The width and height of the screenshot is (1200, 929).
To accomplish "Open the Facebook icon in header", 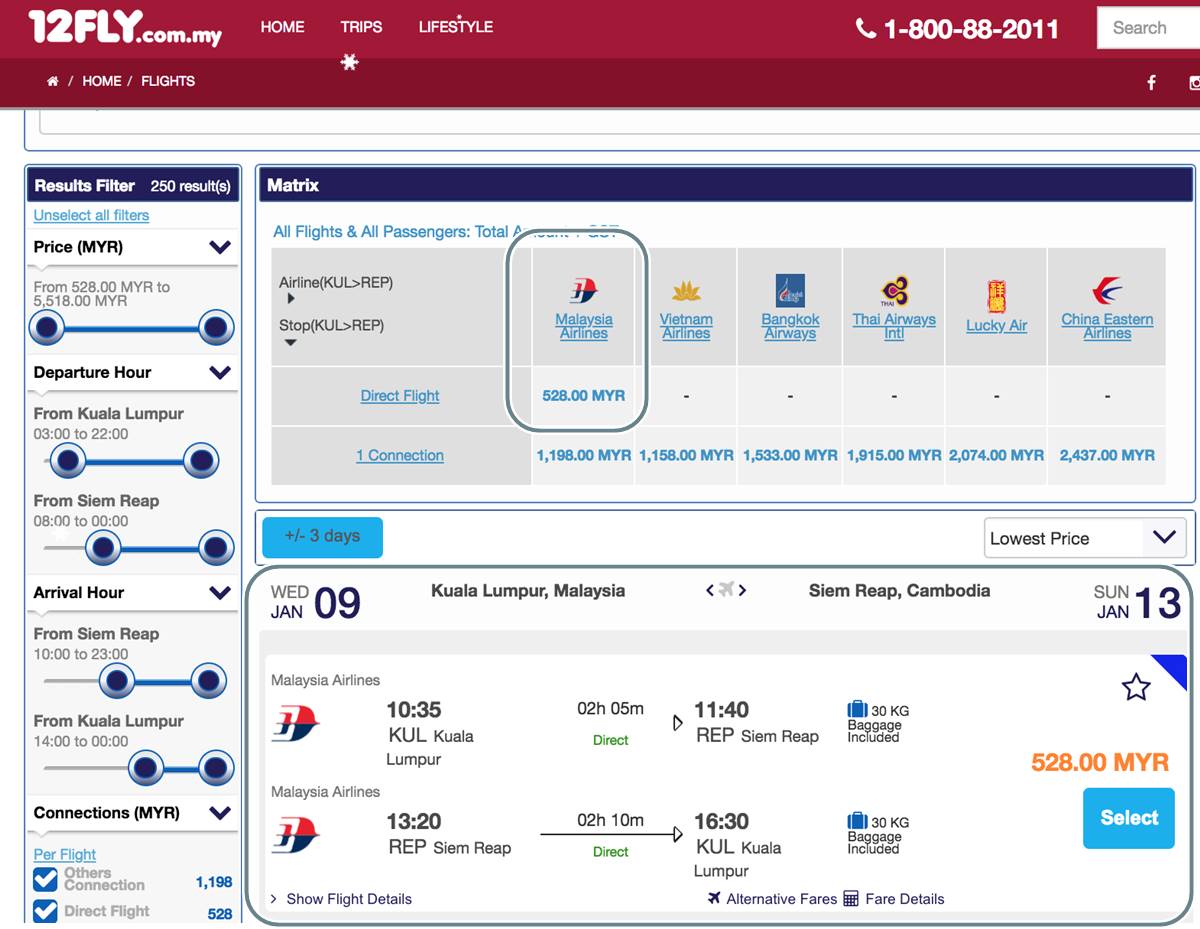I will [x=1151, y=83].
